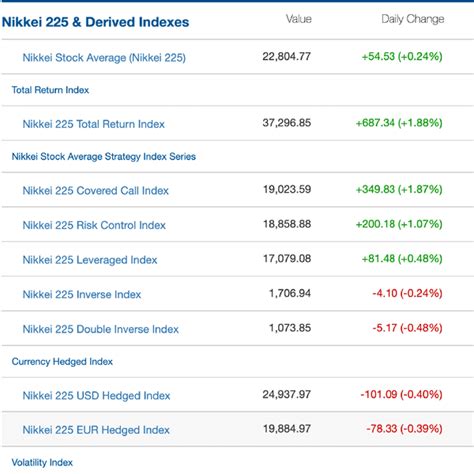Screen dimensions: 474x474
Task: Click the Total Return Index section heading
Action: [x=50, y=90]
